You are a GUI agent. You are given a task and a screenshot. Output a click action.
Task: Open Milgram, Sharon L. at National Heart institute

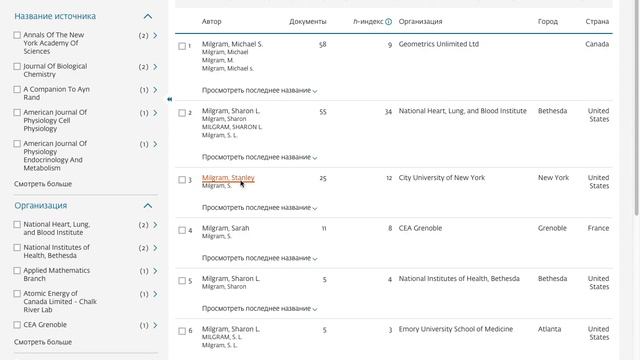click(231, 111)
